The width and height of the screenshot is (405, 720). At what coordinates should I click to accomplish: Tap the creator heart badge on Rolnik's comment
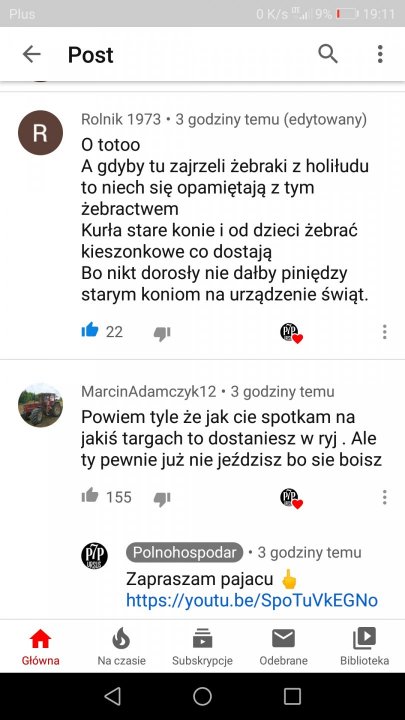292,332
